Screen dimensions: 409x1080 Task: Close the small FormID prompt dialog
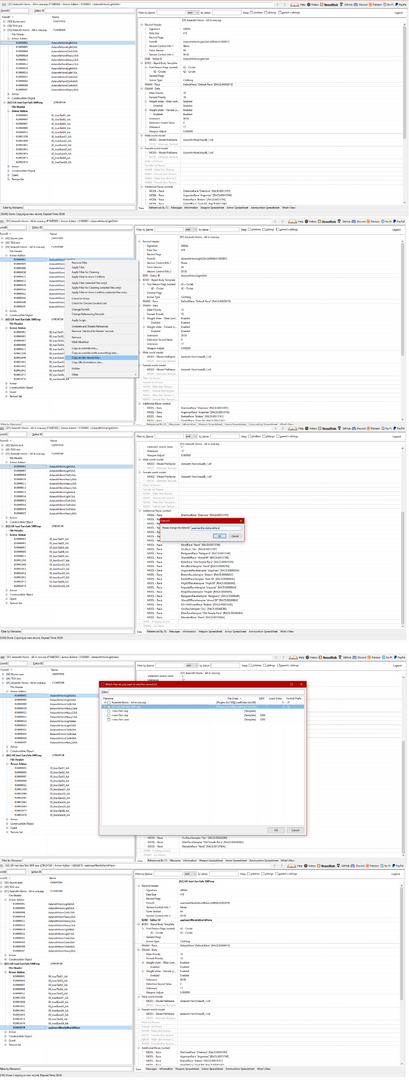241,521
